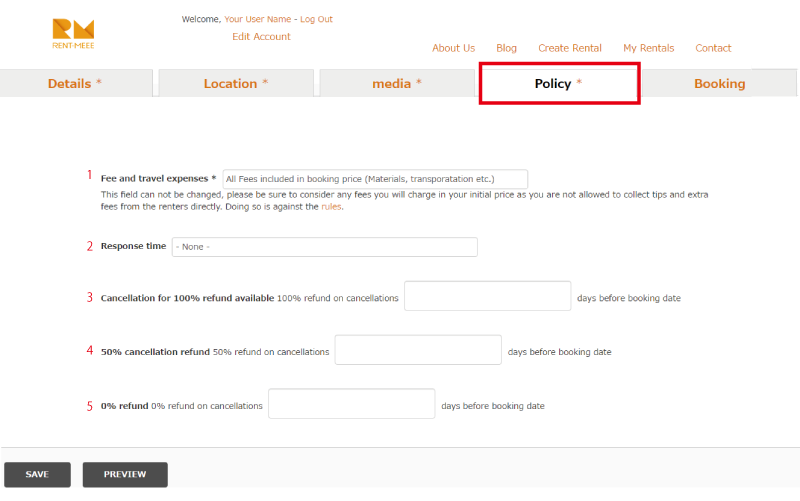The width and height of the screenshot is (800, 501).
Task: Expand the Response time dropdown
Action: [324, 247]
